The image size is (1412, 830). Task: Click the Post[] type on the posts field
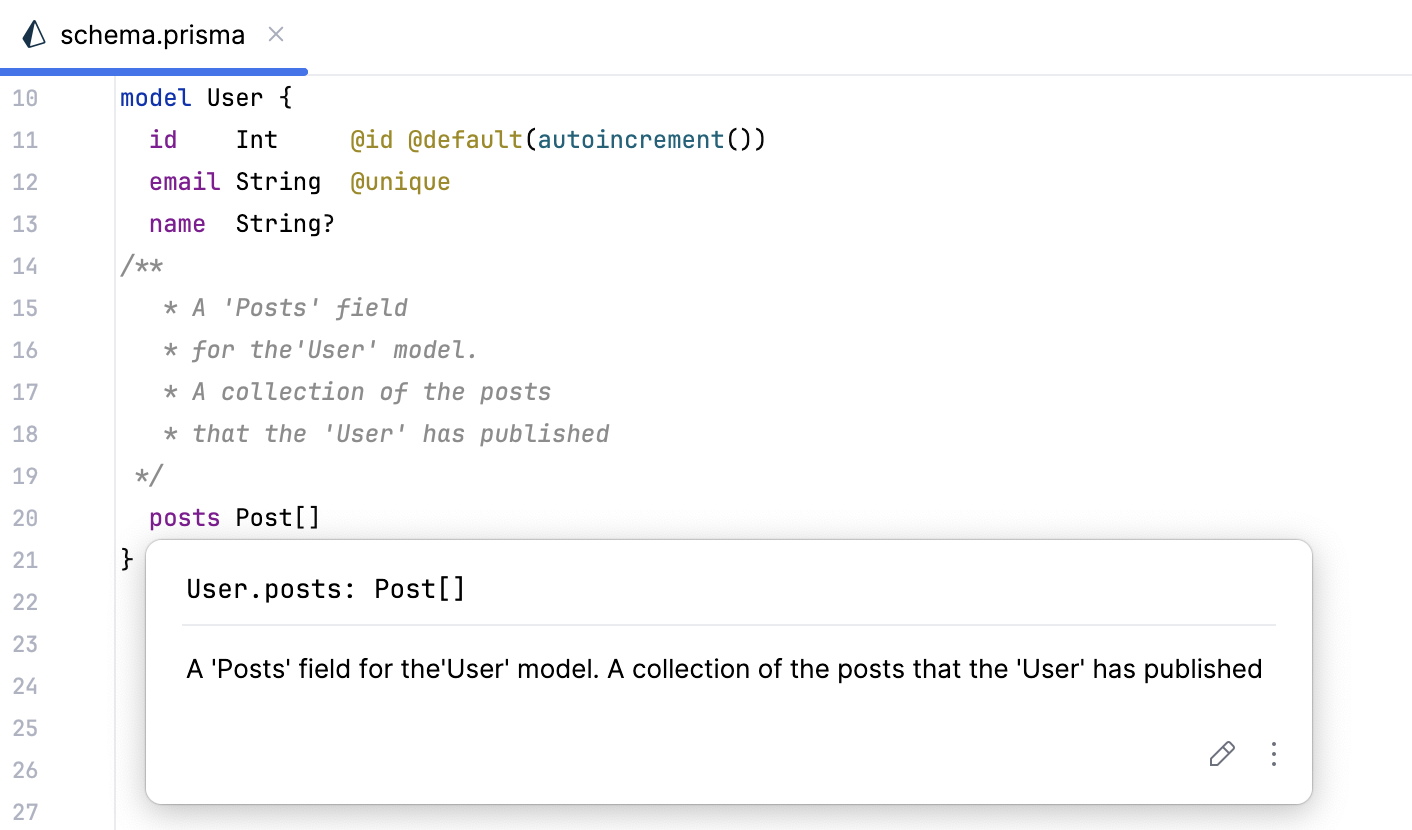pos(277,517)
